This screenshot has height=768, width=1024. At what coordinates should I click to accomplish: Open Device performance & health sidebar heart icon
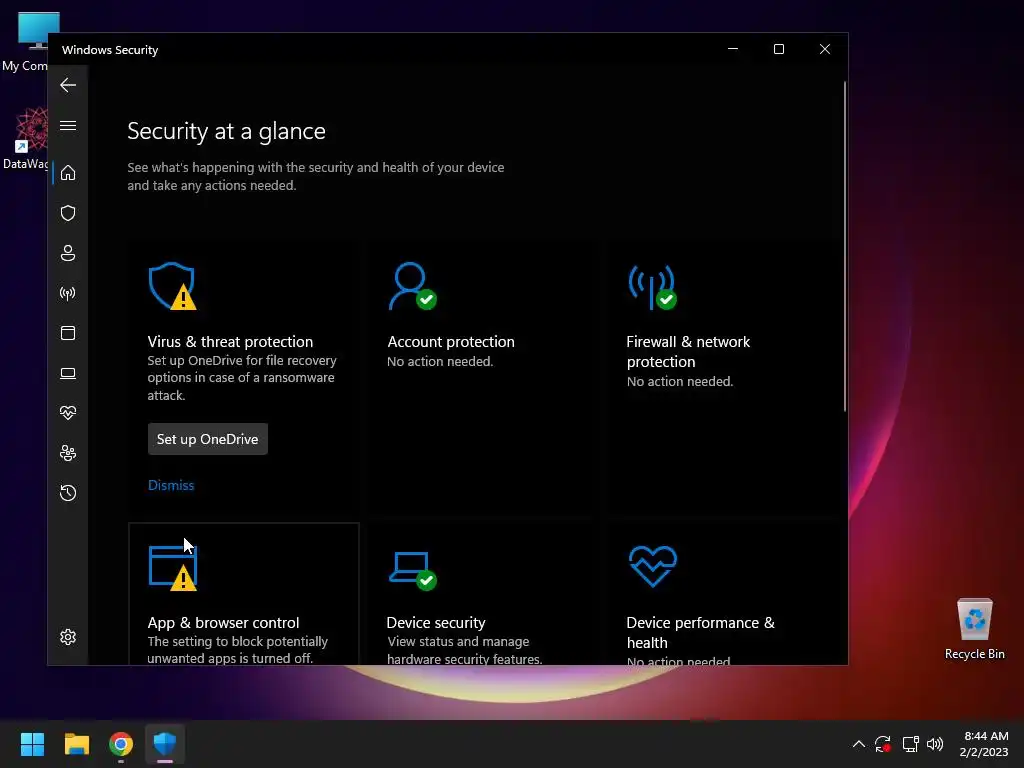coord(68,413)
